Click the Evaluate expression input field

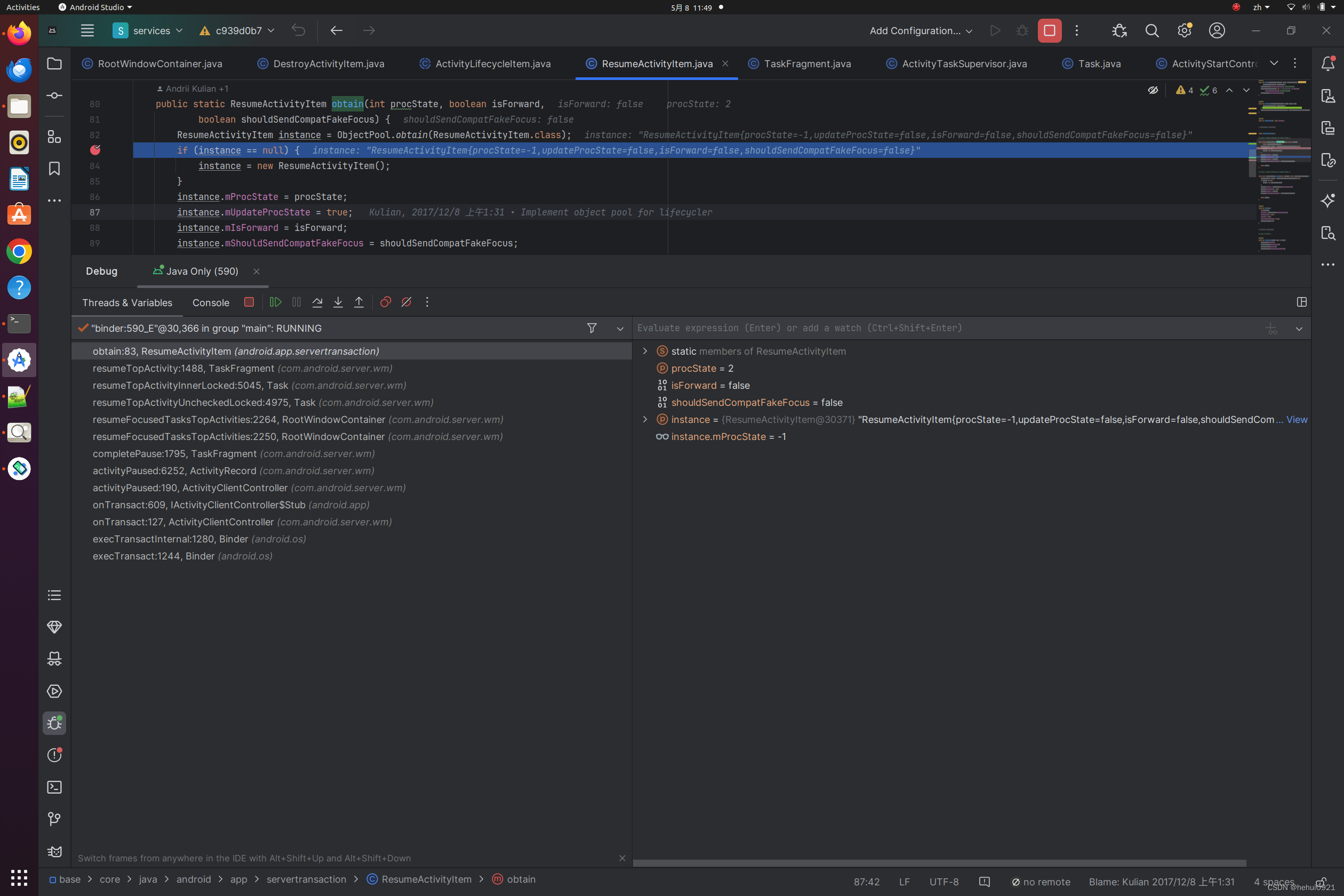coord(946,328)
